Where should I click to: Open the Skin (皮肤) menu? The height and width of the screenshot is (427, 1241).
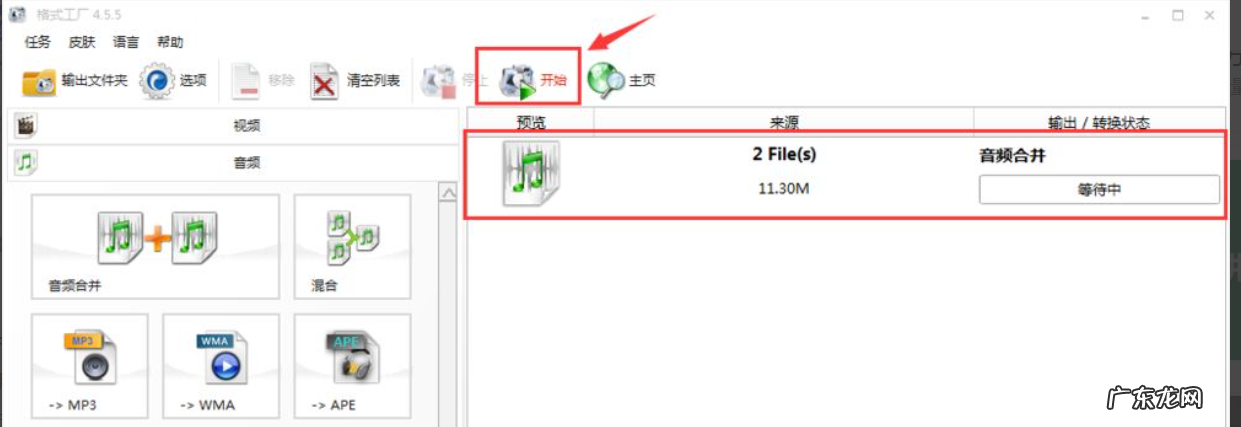click(x=82, y=43)
